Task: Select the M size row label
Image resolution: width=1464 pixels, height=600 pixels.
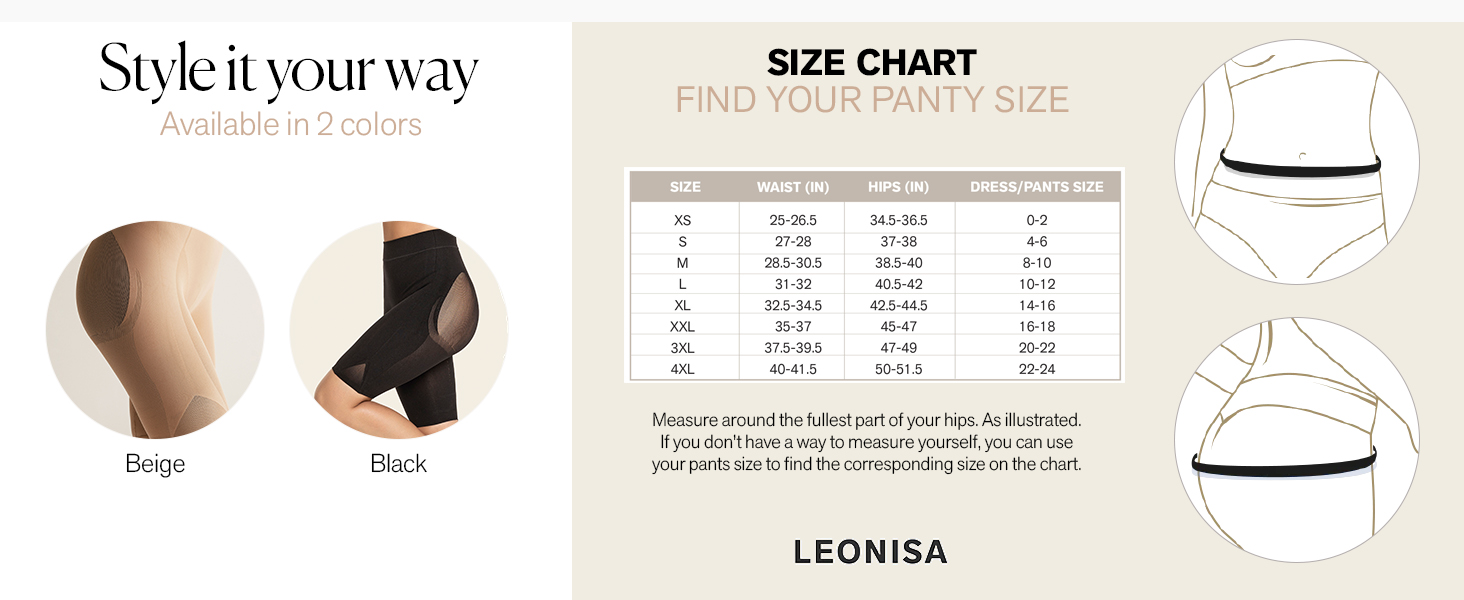Action: pos(683,263)
